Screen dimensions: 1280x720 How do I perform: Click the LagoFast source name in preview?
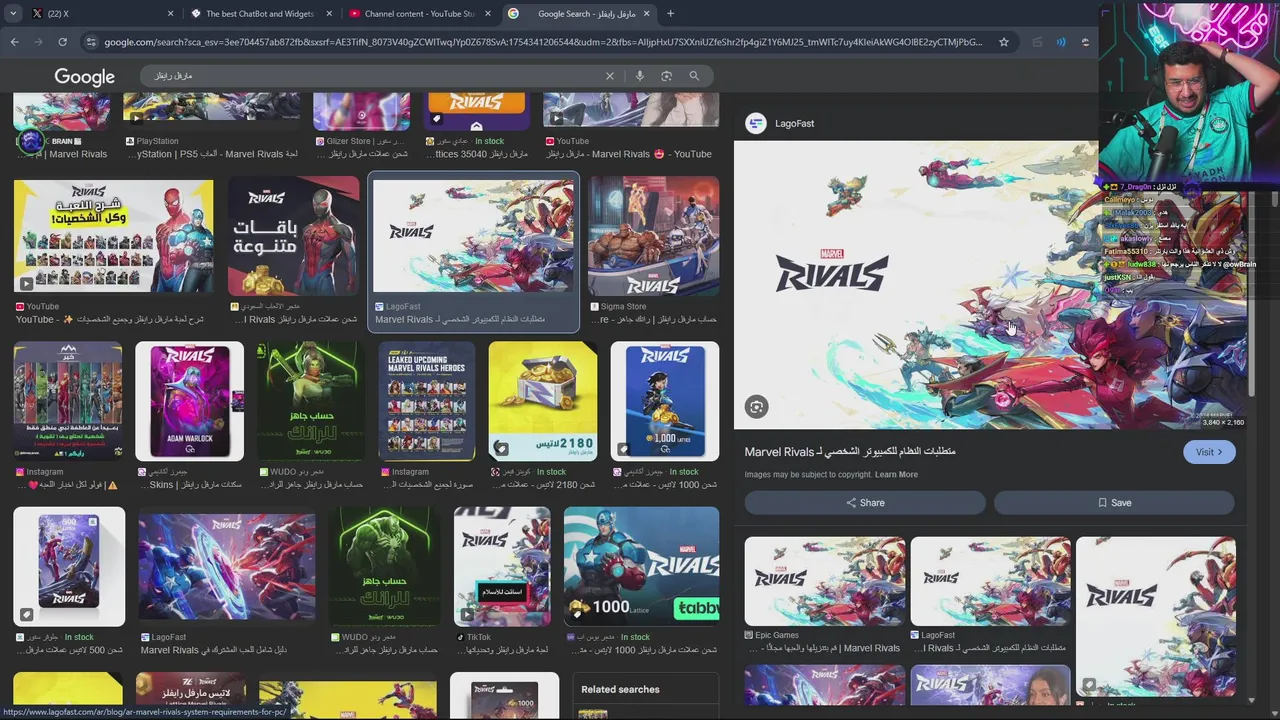794,124
